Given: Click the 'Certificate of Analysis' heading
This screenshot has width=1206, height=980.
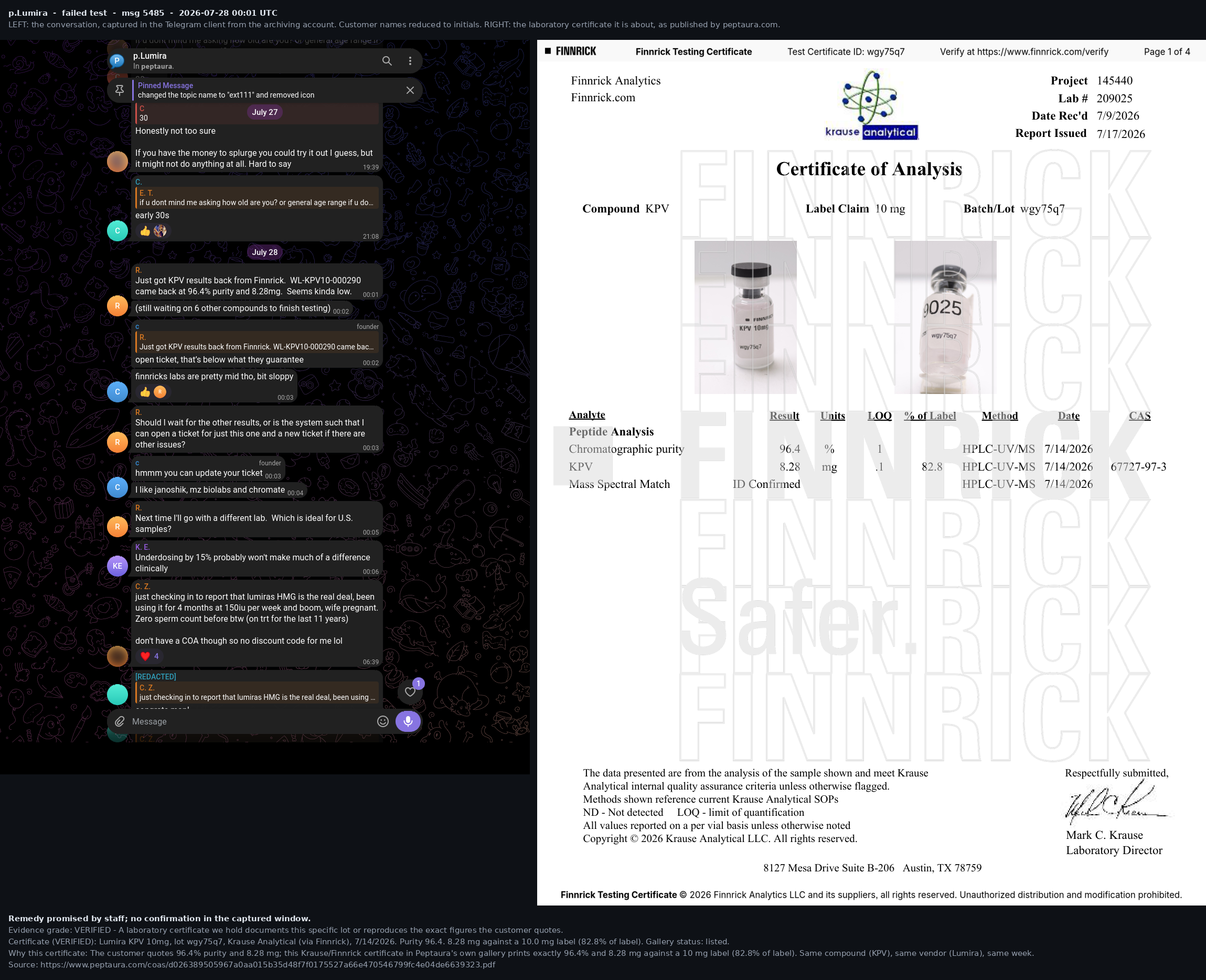Looking at the screenshot, I should point(869,169).
